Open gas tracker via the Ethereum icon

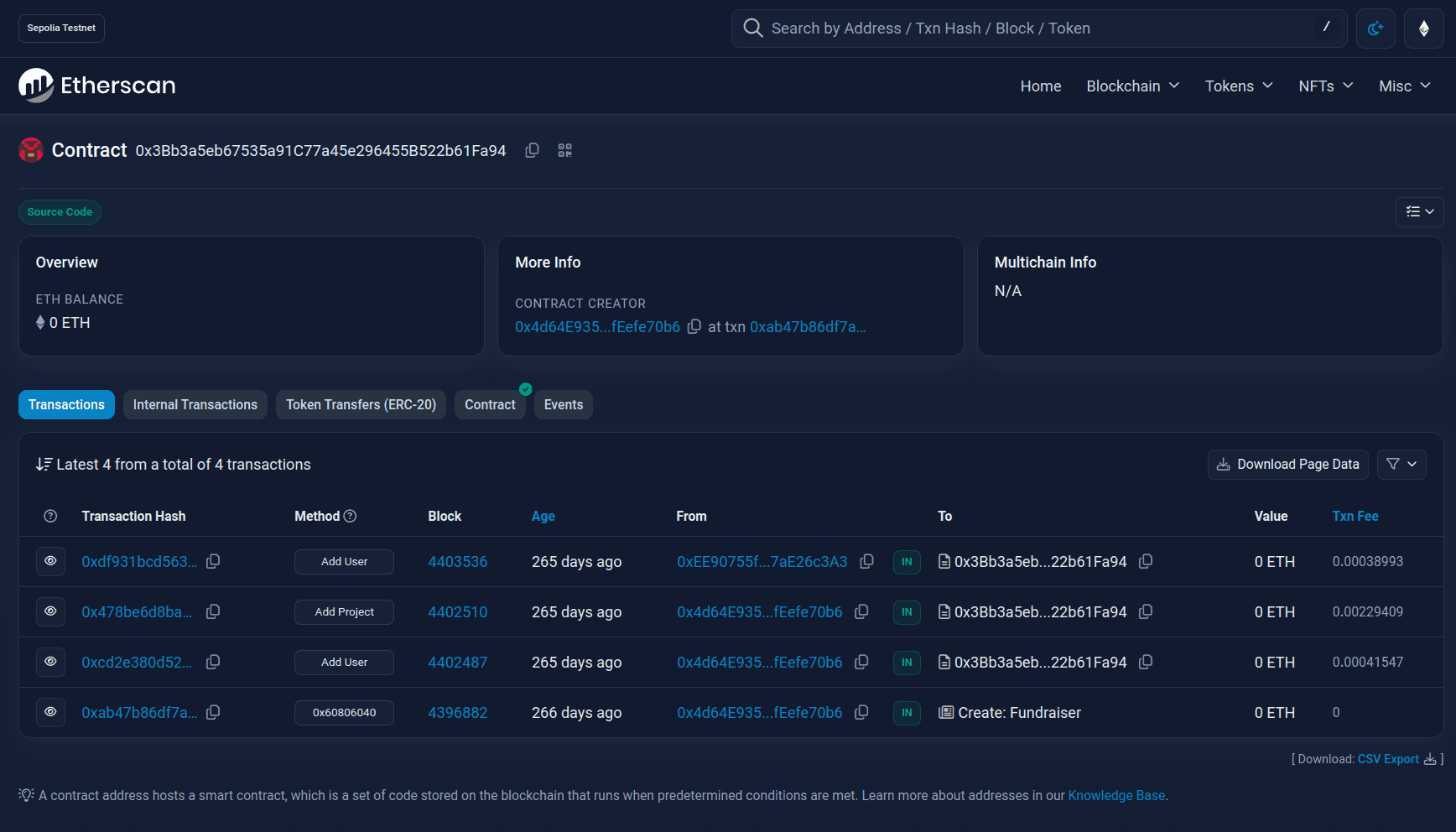click(x=1424, y=28)
